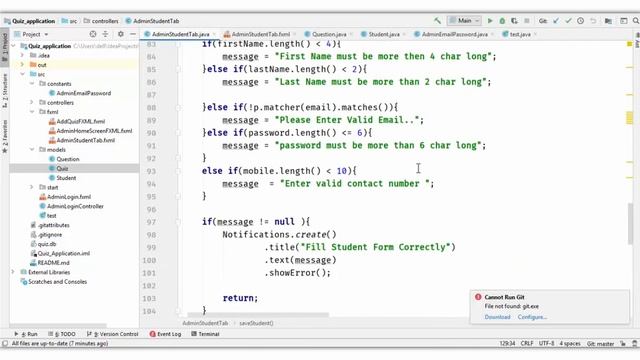Expand the start package
The image size is (640, 360).
[x=32, y=187]
